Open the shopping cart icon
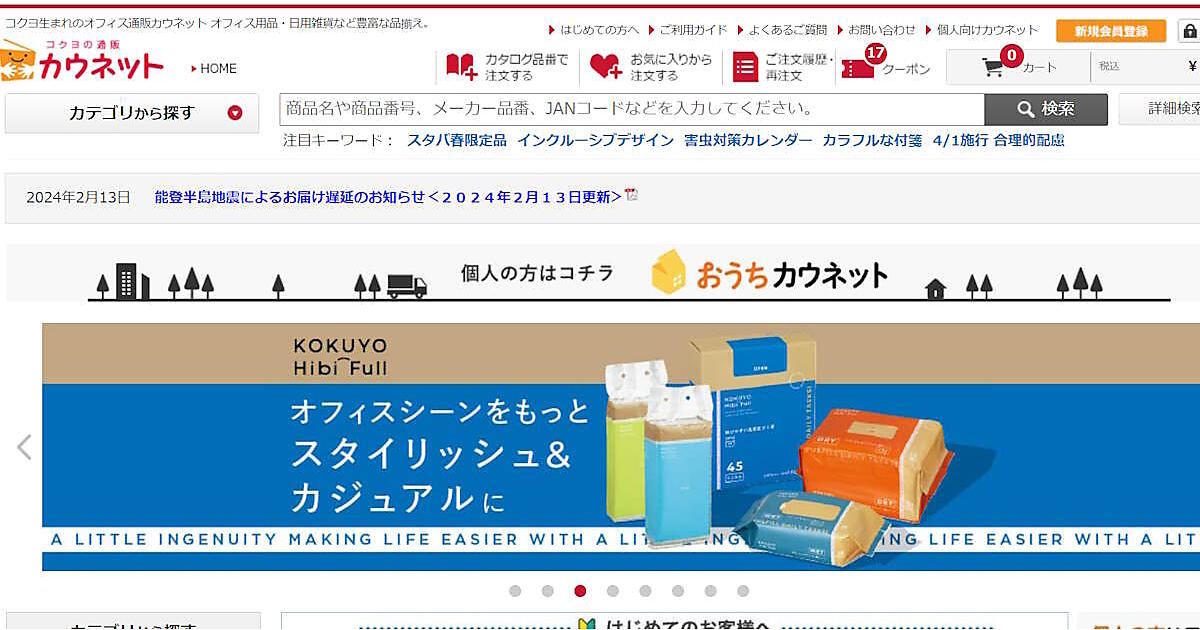 993,67
